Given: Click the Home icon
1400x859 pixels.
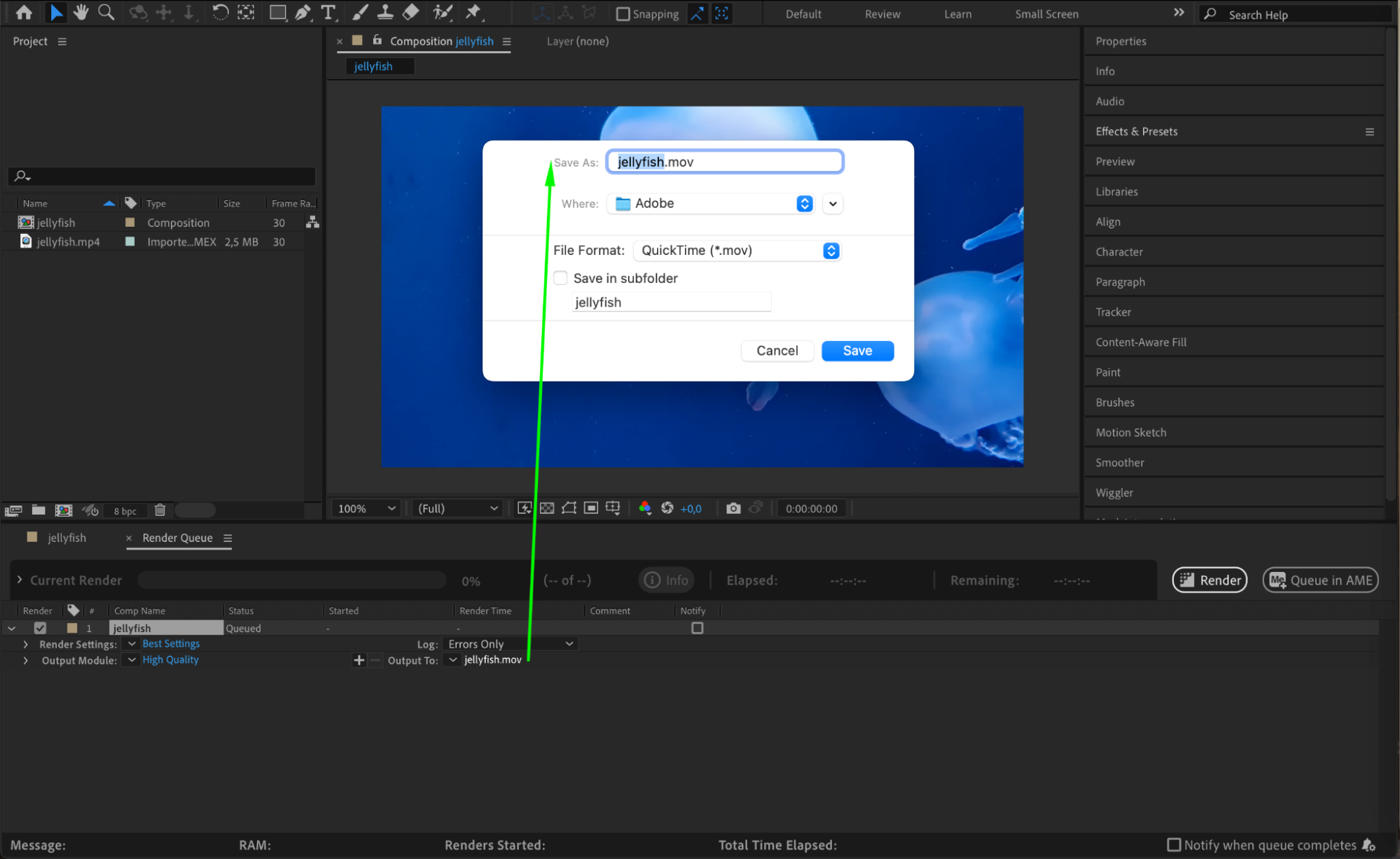Looking at the screenshot, I should click(24, 12).
